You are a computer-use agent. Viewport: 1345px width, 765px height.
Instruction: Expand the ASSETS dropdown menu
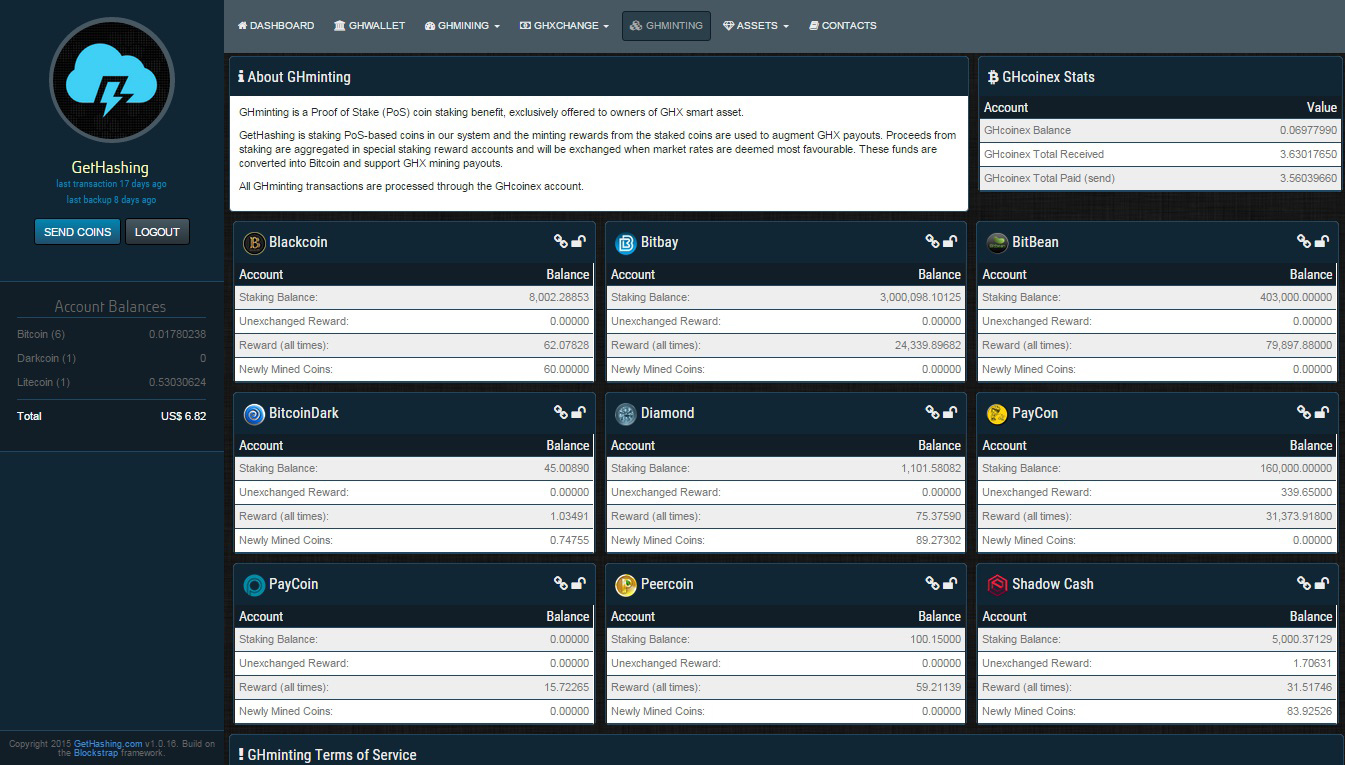[x=756, y=26]
